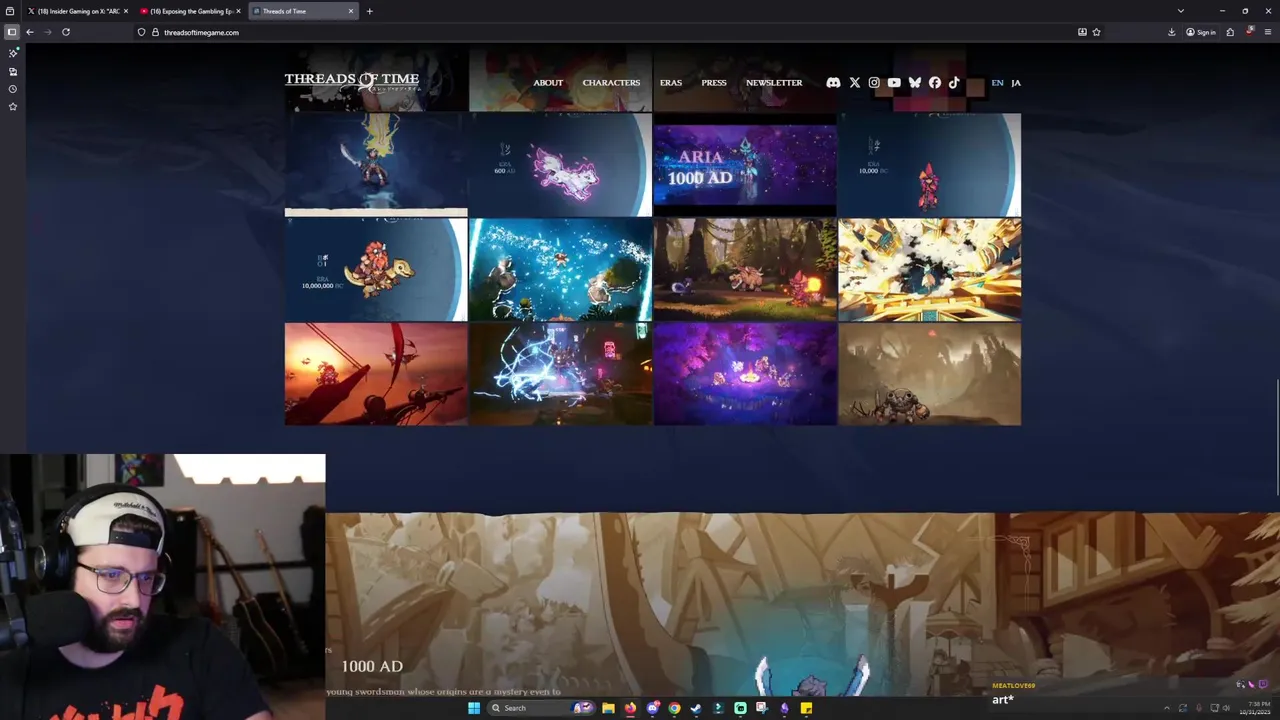This screenshot has height=720, width=1280.
Task: Expand the list all tabs chevron
Action: coord(1181,11)
